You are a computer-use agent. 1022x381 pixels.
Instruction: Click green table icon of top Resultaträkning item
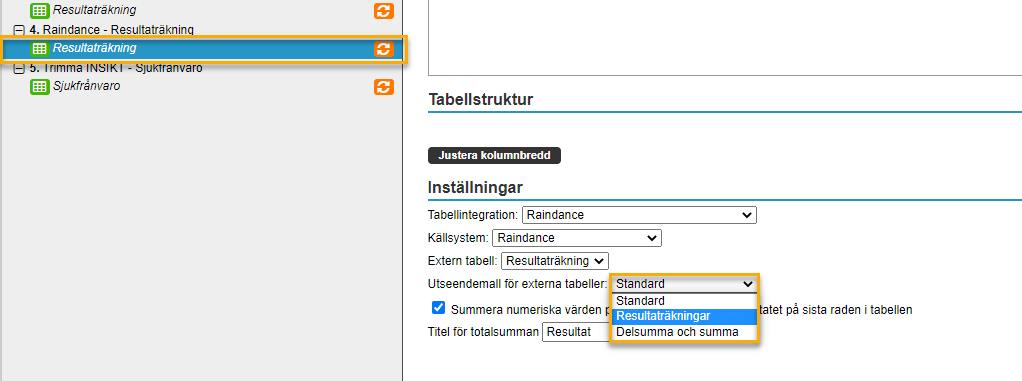click(x=40, y=10)
